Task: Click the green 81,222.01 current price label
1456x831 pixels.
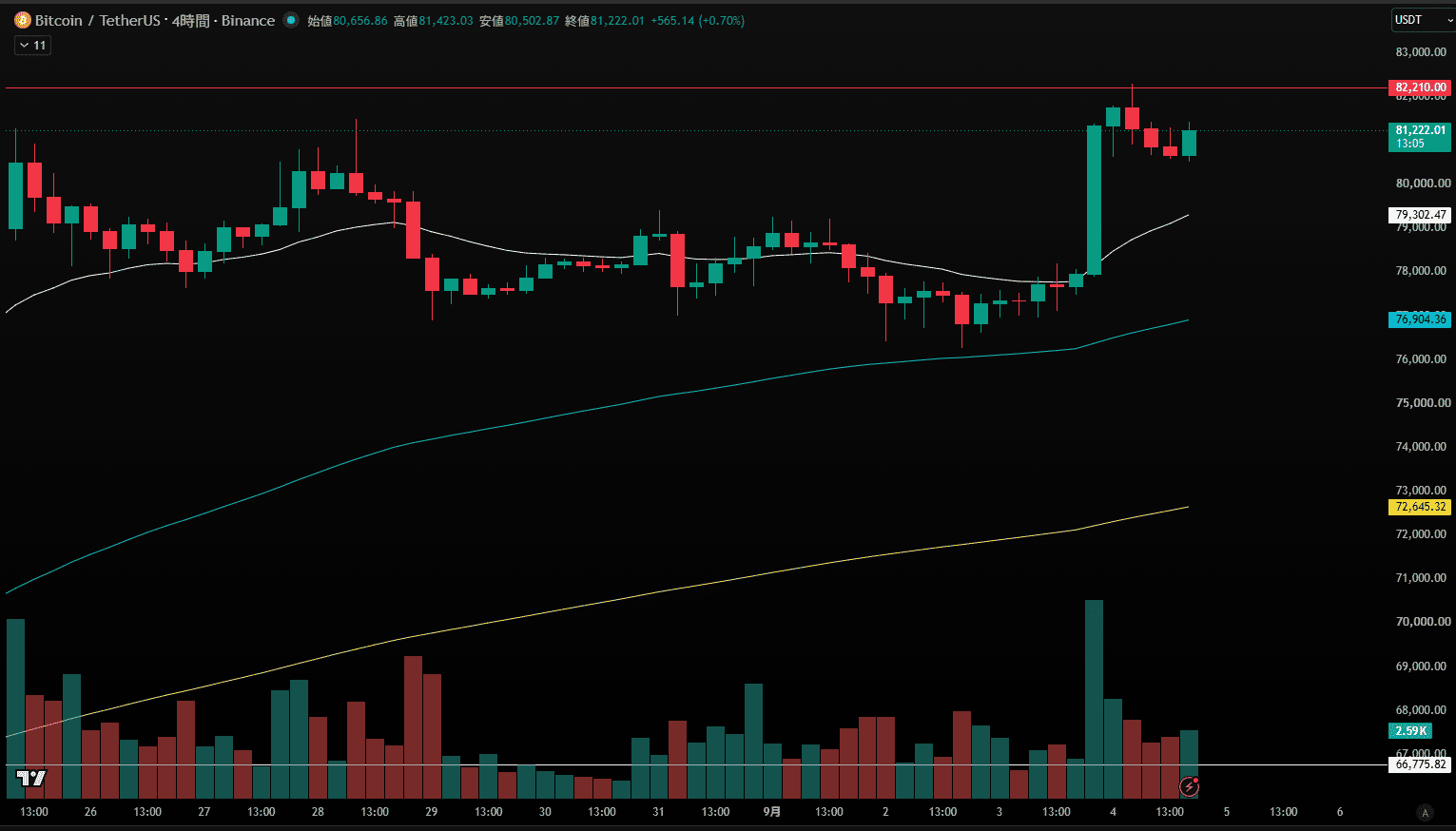Action: pos(1420,137)
